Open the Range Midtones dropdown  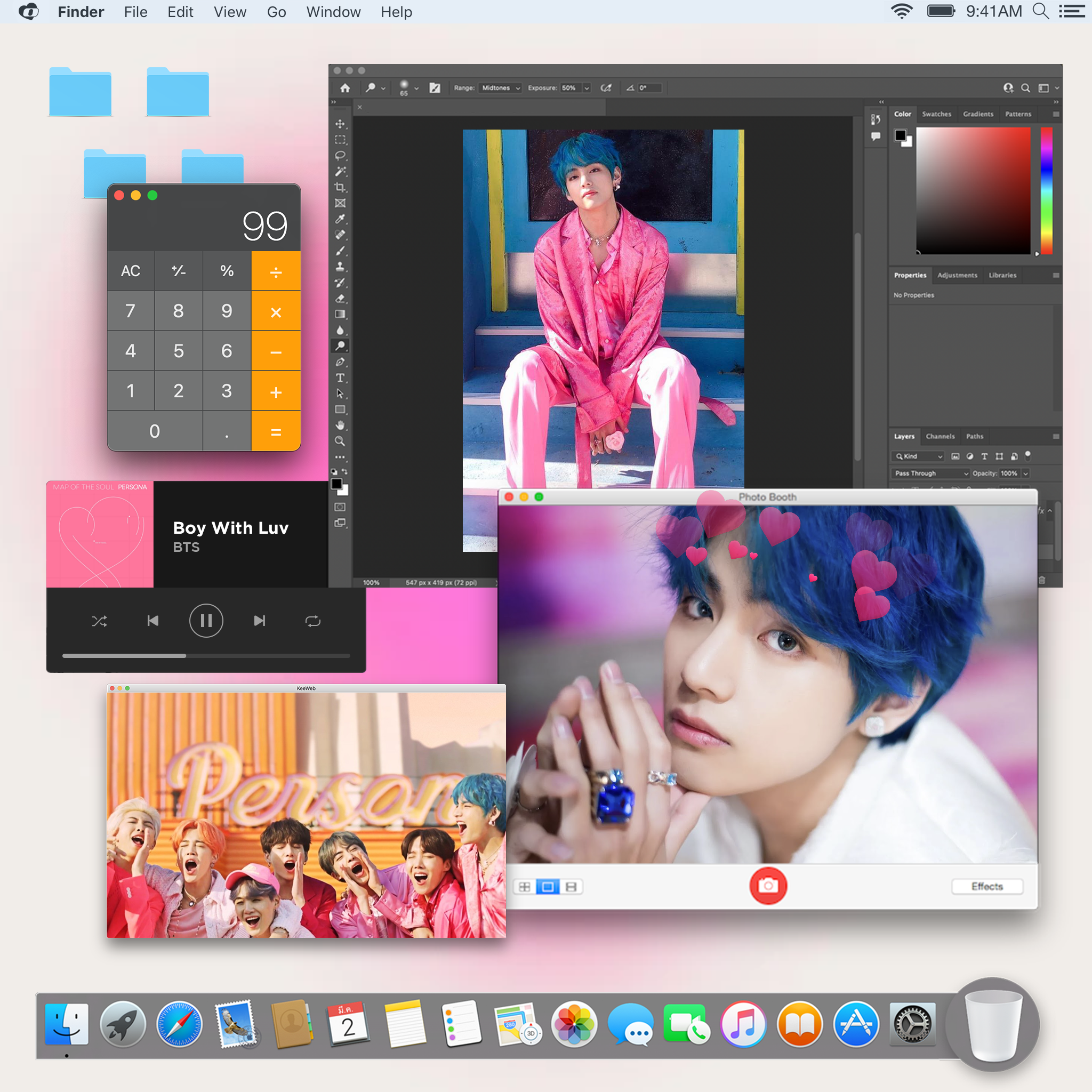pyautogui.click(x=500, y=87)
